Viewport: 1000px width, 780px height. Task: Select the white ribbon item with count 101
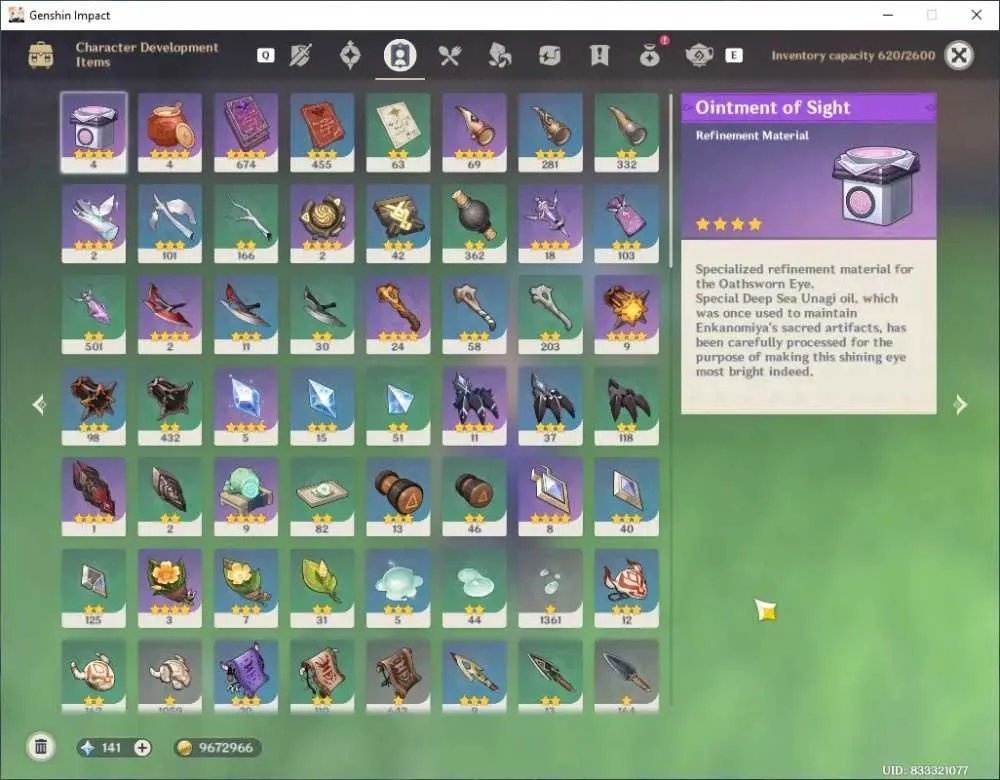(x=170, y=223)
